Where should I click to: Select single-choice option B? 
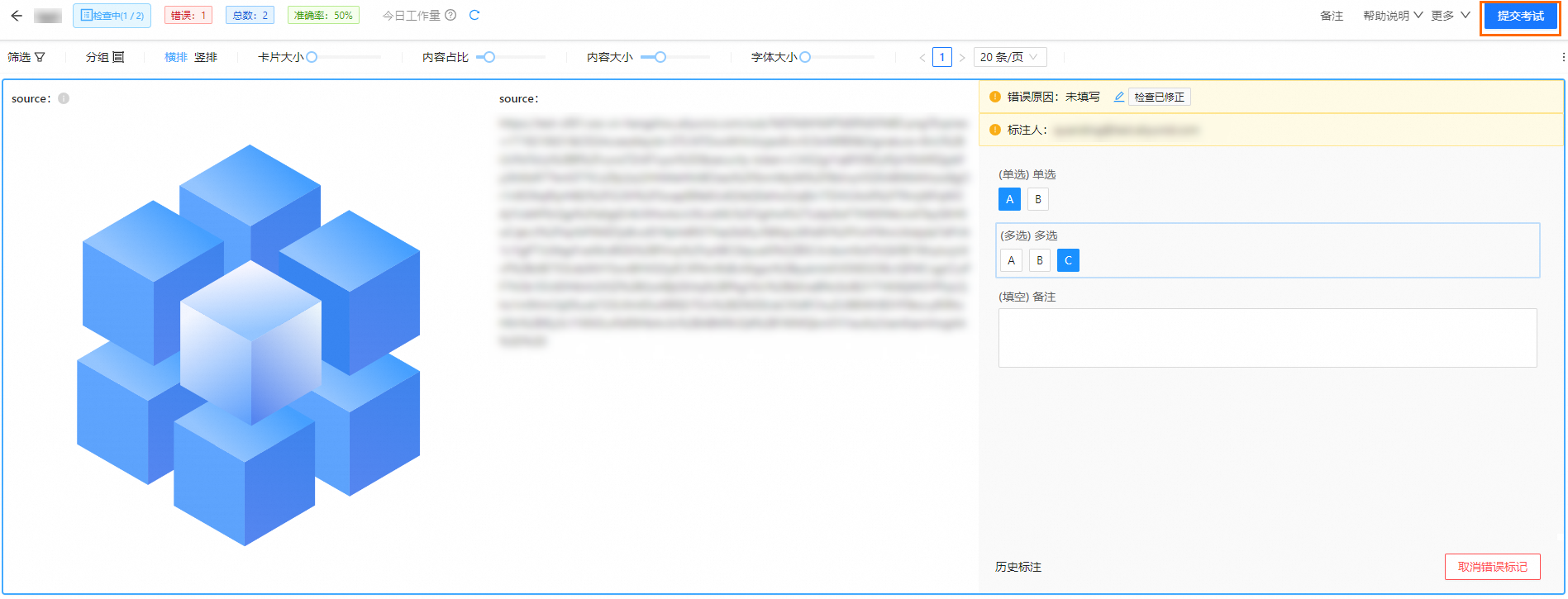1038,199
